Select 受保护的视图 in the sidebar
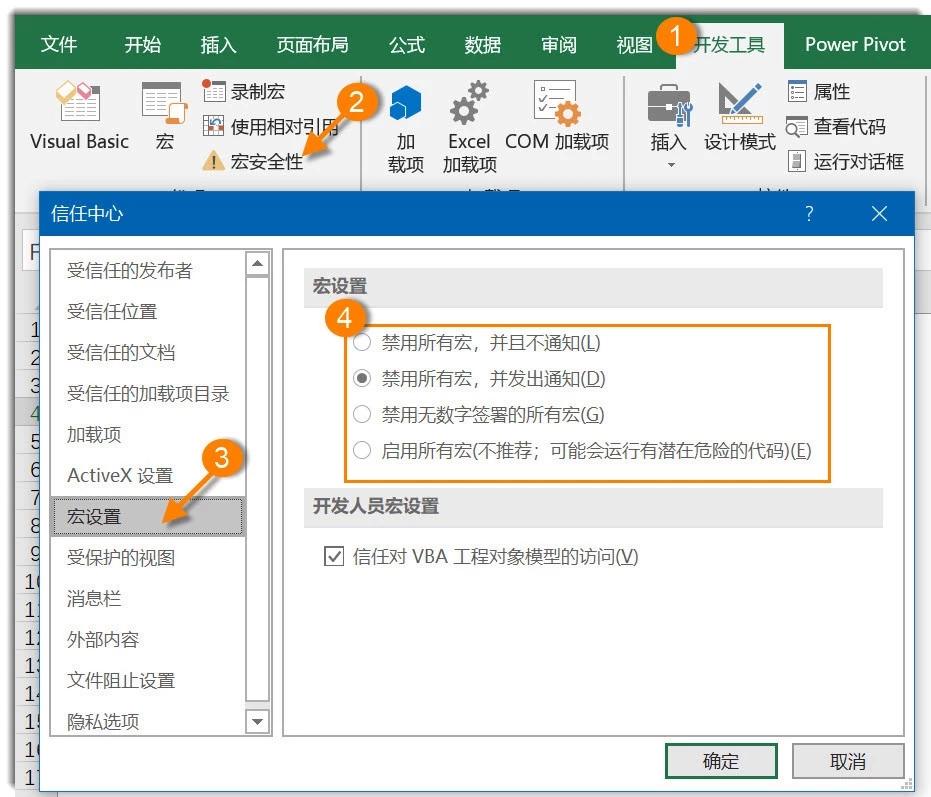The width and height of the screenshot is (931, 797). 121,558
